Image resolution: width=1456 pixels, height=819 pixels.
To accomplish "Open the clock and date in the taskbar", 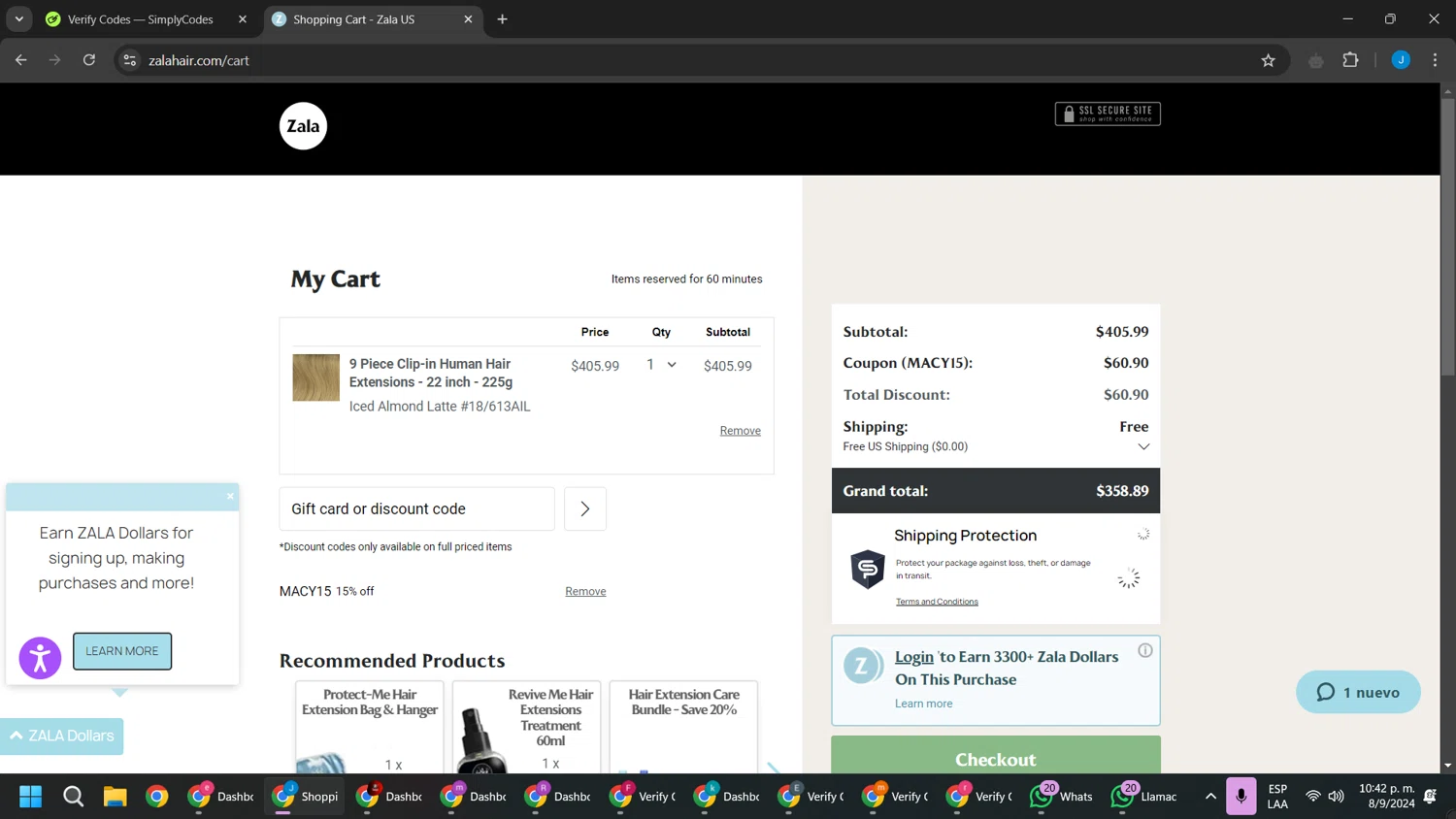I will tap(1387, 797).
